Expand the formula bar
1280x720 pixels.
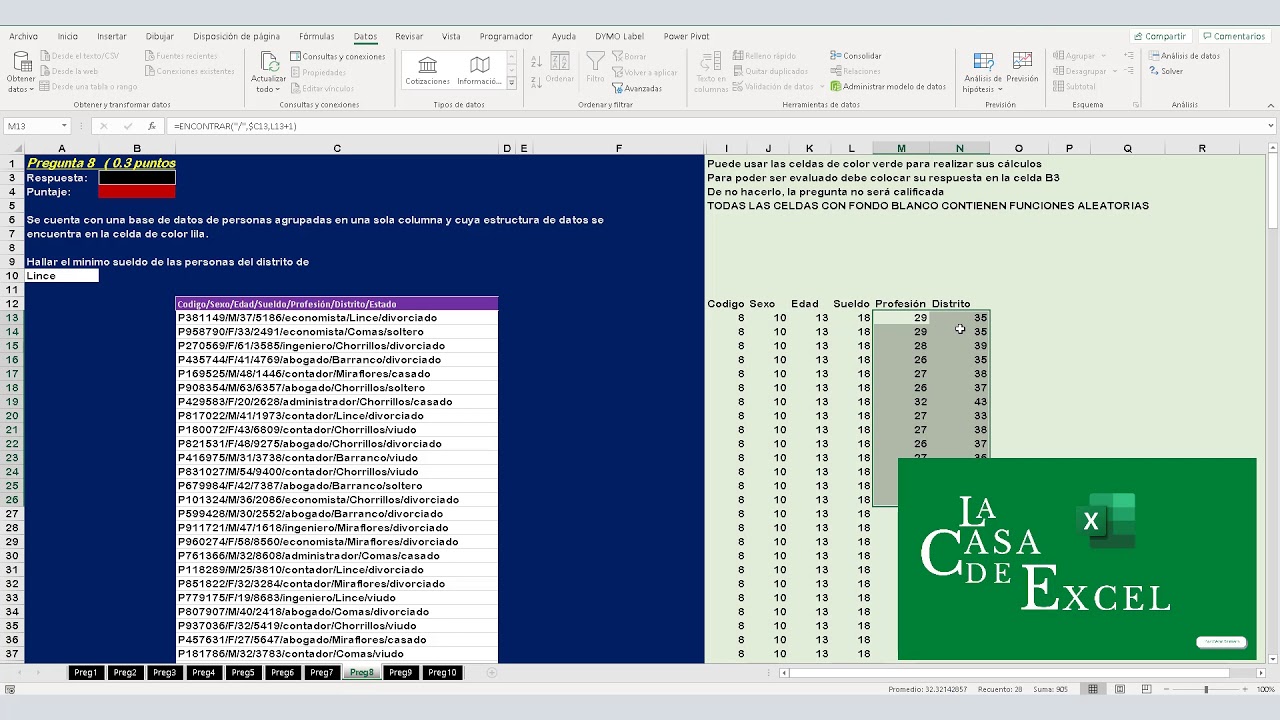1271,126
